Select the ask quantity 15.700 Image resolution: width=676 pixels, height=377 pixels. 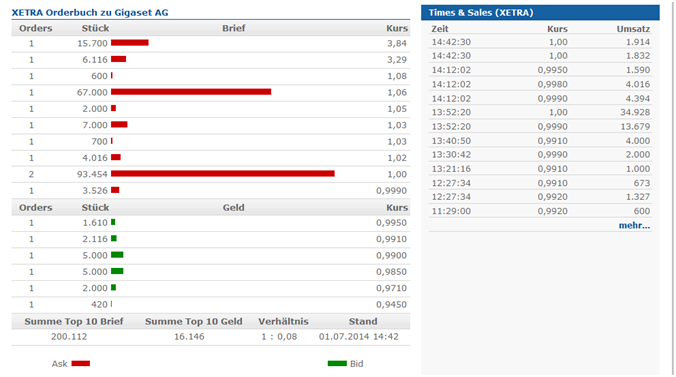(x=92, y=43)
